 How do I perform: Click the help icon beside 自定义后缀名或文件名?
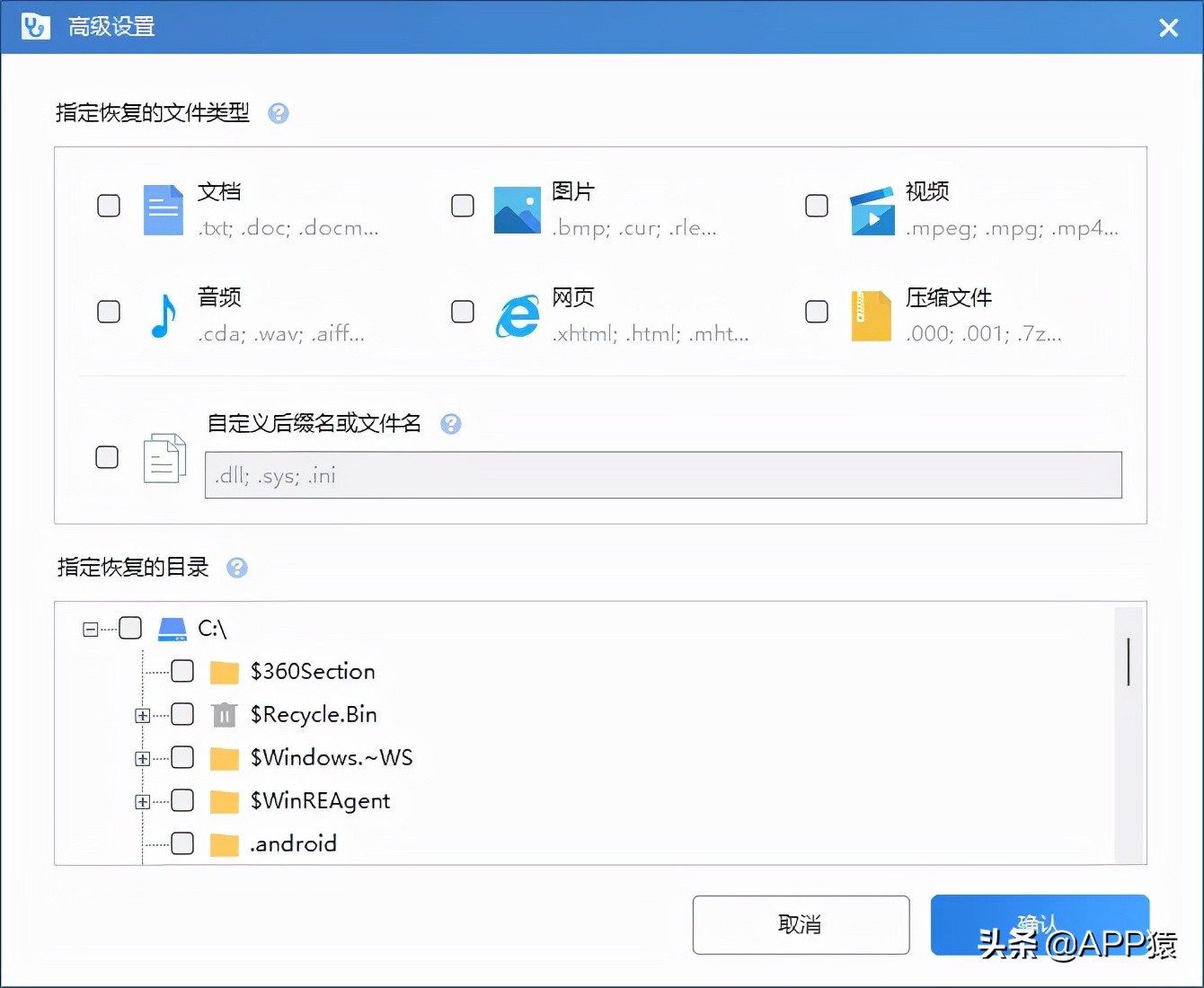(452, 424)
